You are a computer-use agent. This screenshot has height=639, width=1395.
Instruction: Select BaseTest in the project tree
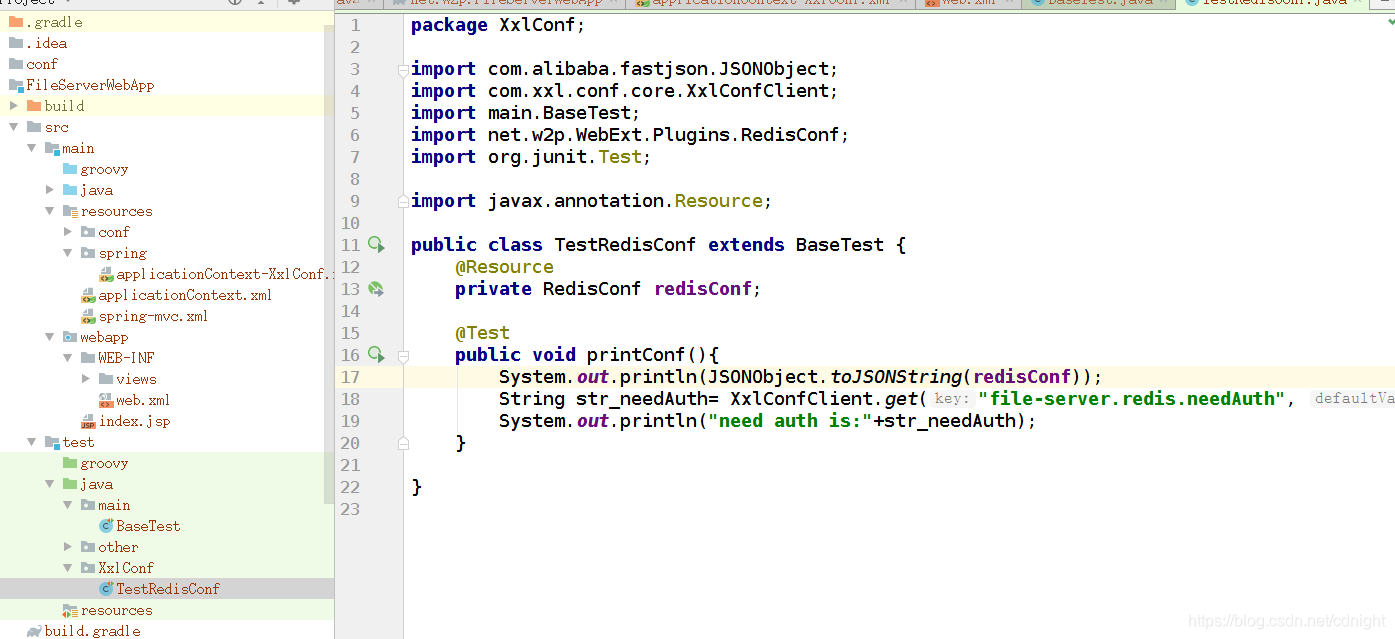[x=148, y=526]
